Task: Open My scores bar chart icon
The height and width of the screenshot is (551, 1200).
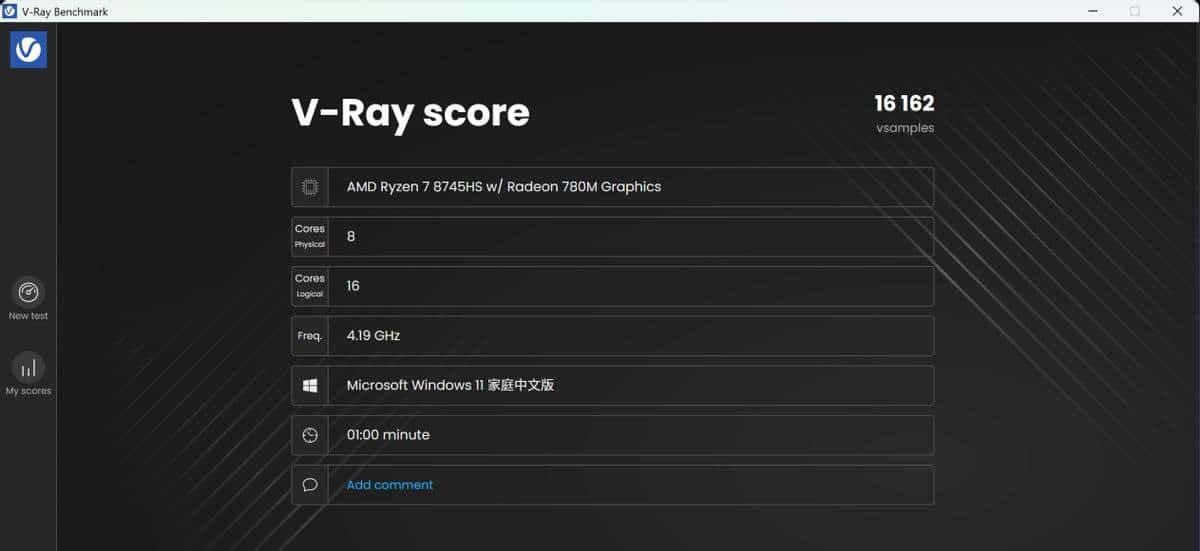Action: click(28, 367)
